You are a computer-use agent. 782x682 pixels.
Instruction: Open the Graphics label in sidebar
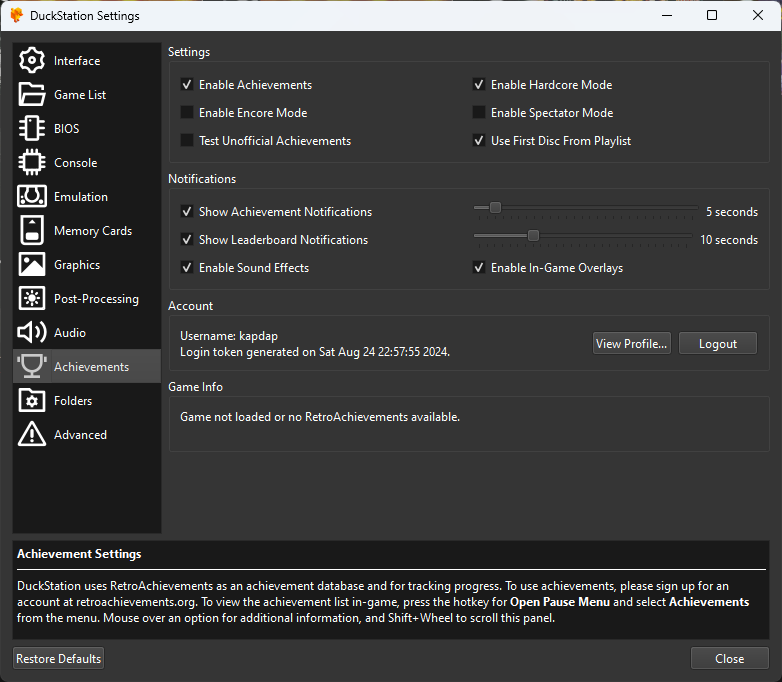(77, 264)
